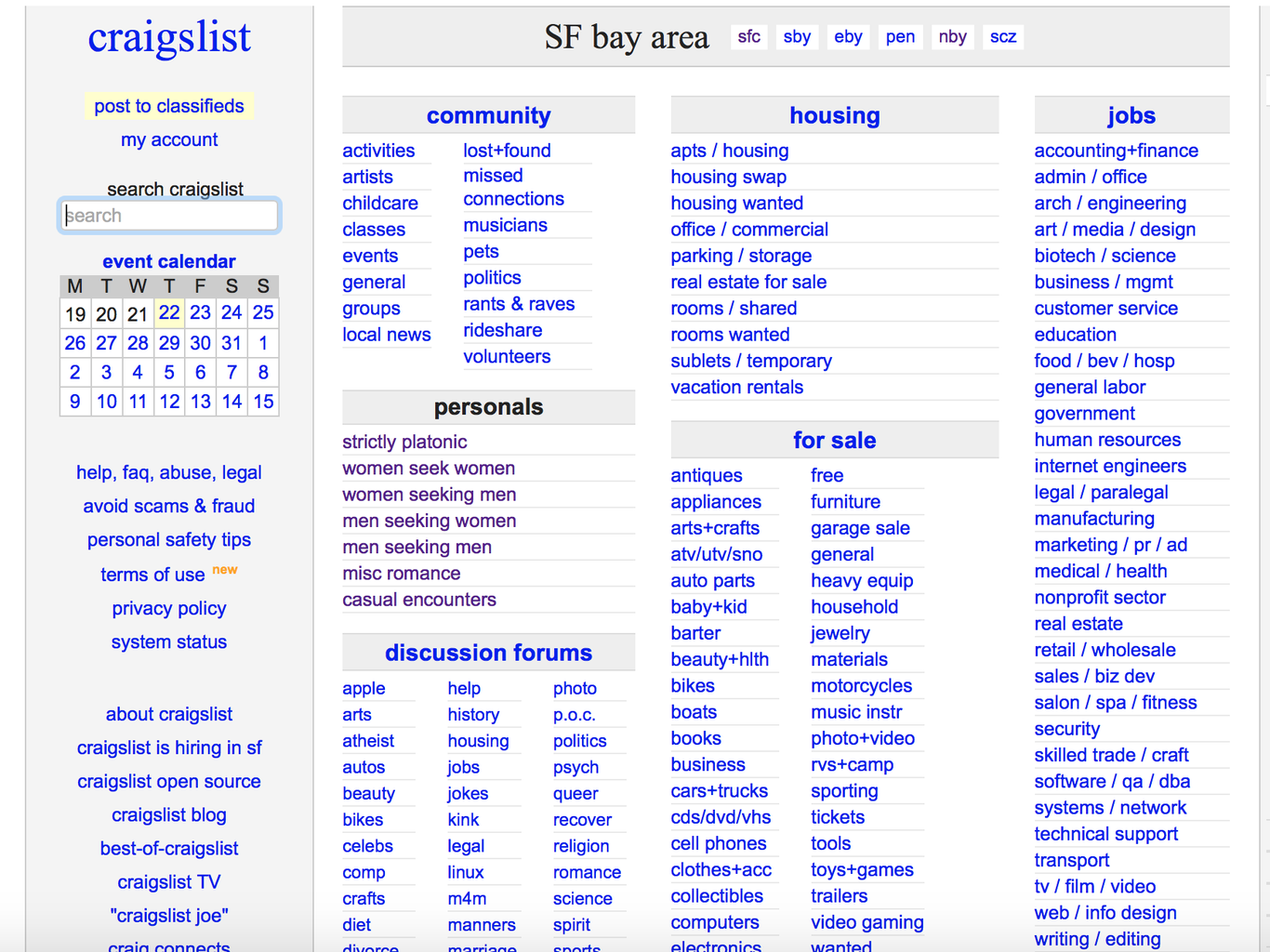Select date 22 in event calendar

(x=169, y=313)
